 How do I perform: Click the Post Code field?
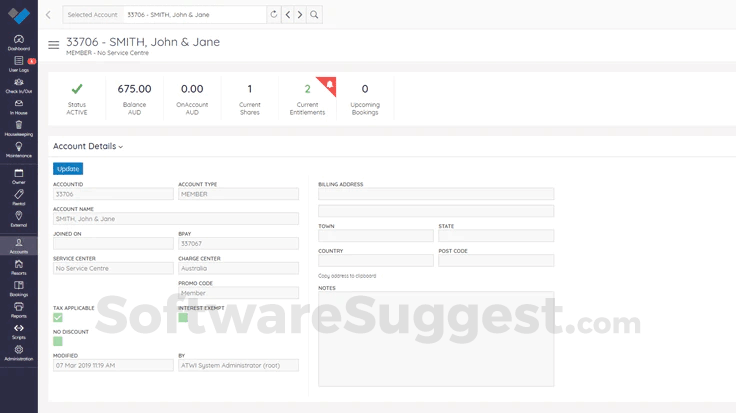496,260
